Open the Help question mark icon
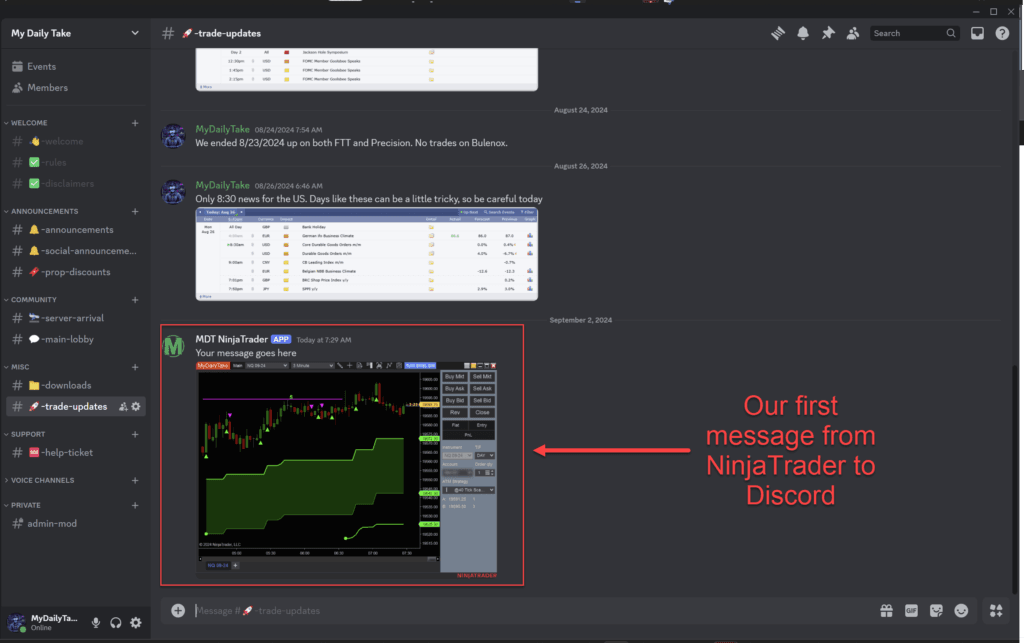 pos(1002,33)
